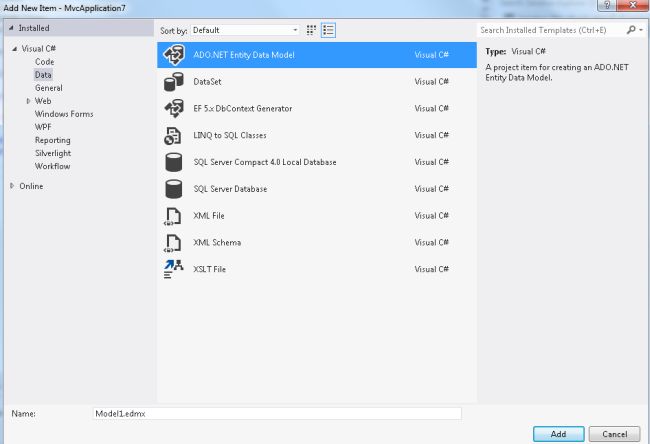Select the Data category
Screen dimensions: 650x444
[43, 75]
